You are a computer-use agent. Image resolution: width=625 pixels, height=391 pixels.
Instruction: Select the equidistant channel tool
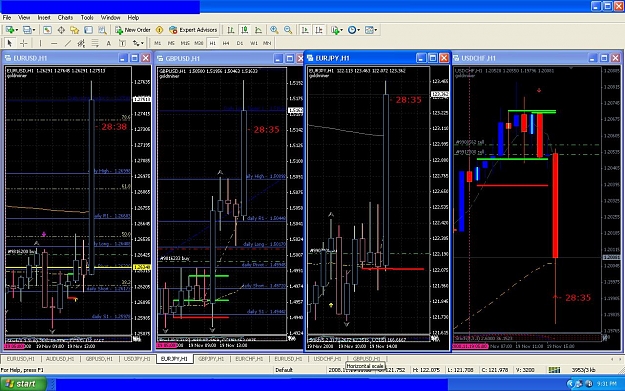[81, 43]
